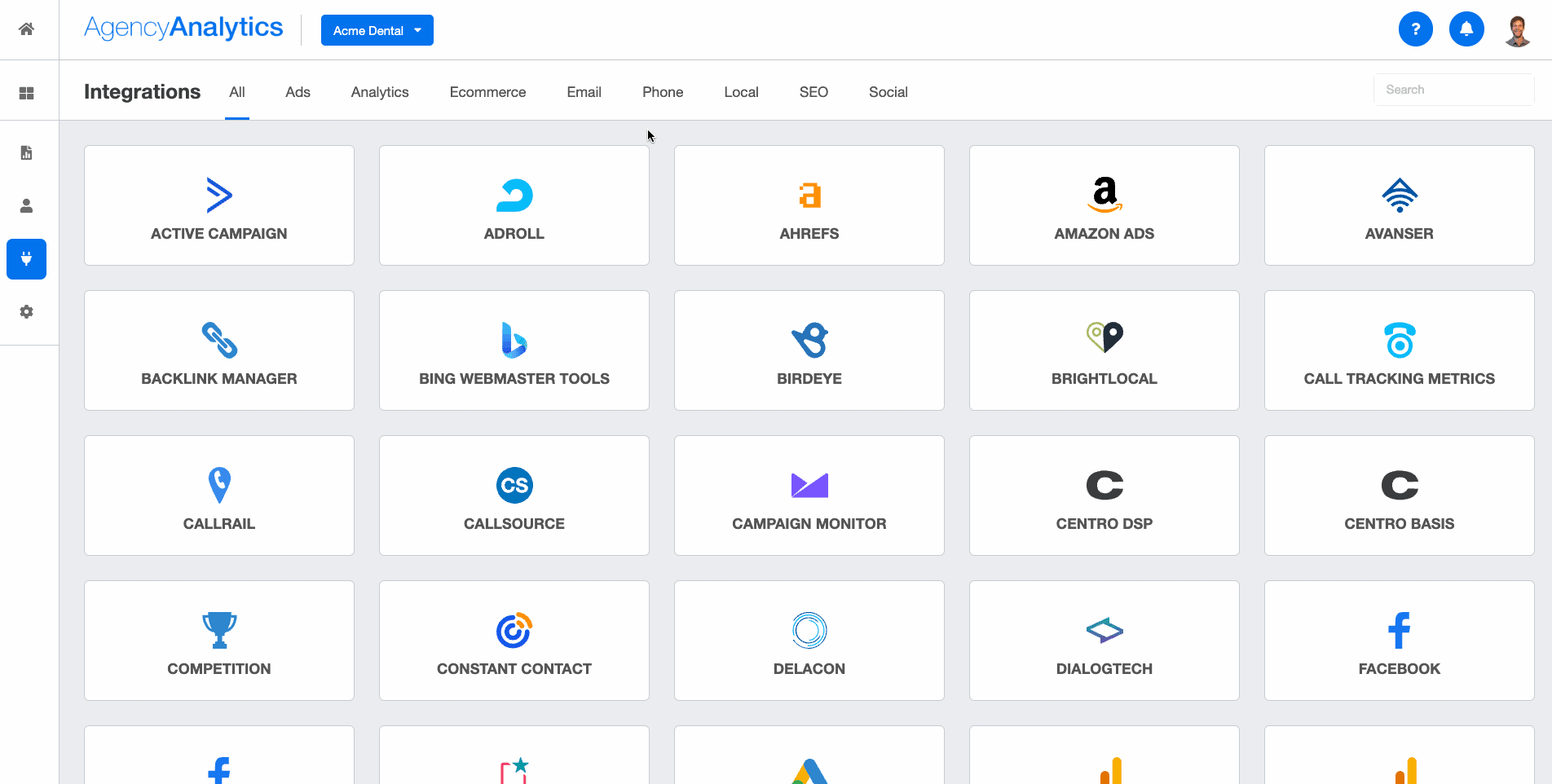Expand the Acme Dental client dropdown

[x=377, y=30]
